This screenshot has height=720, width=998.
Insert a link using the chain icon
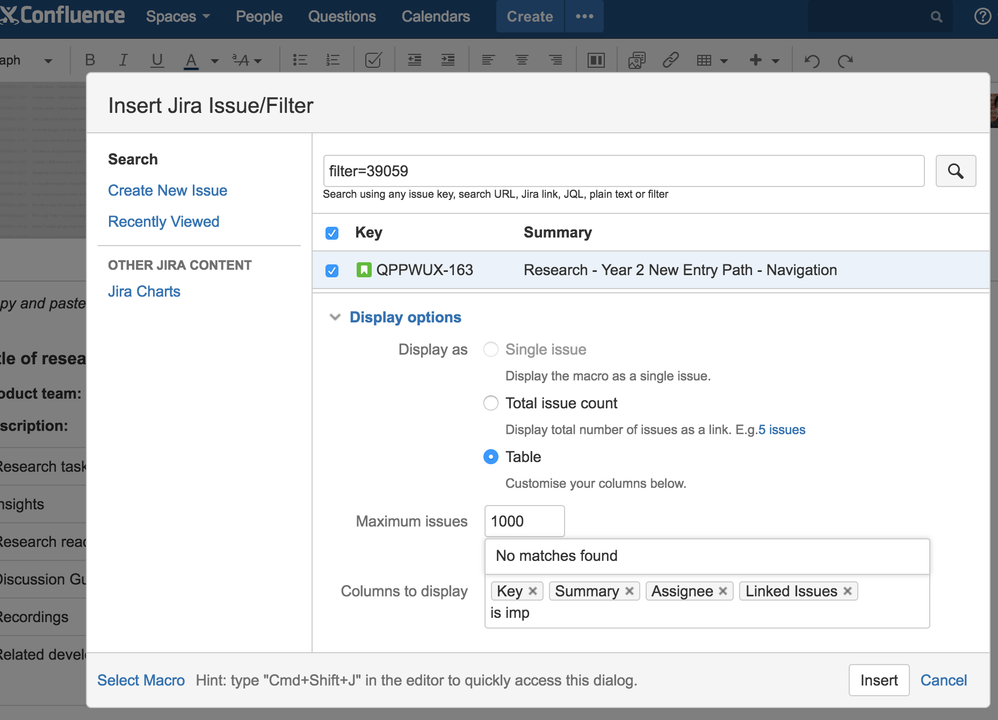[670, 60]
